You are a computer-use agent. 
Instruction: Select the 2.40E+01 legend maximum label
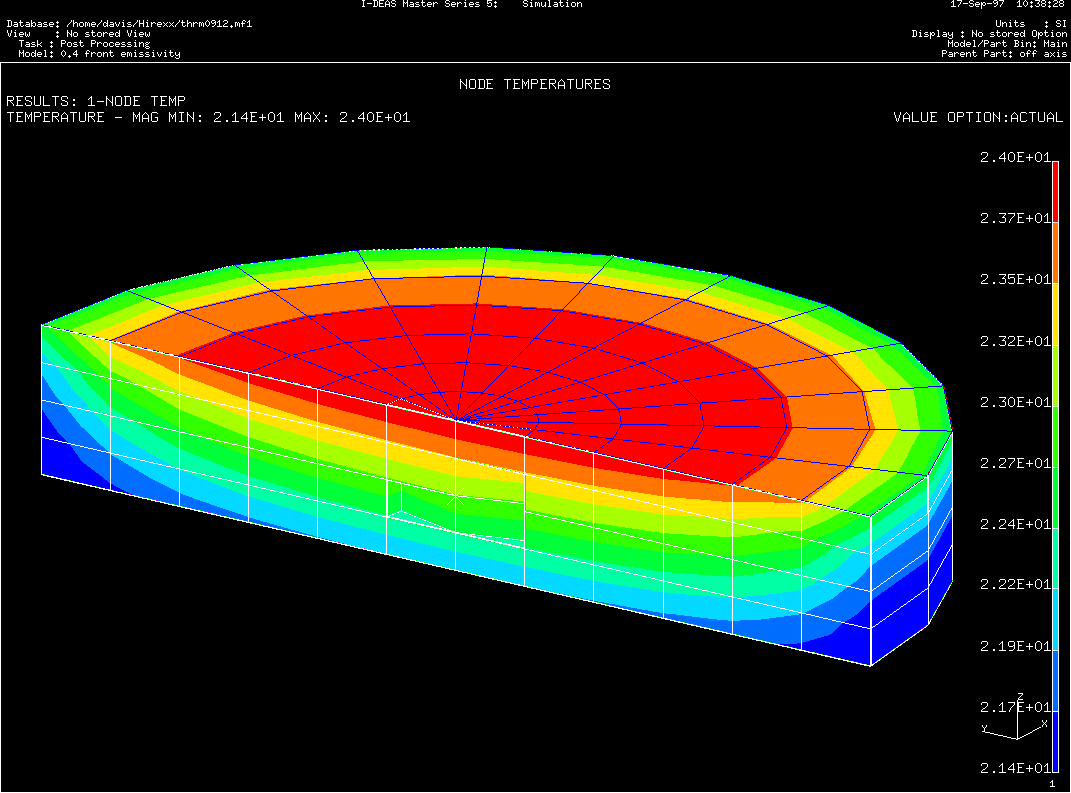[1014, 157]
